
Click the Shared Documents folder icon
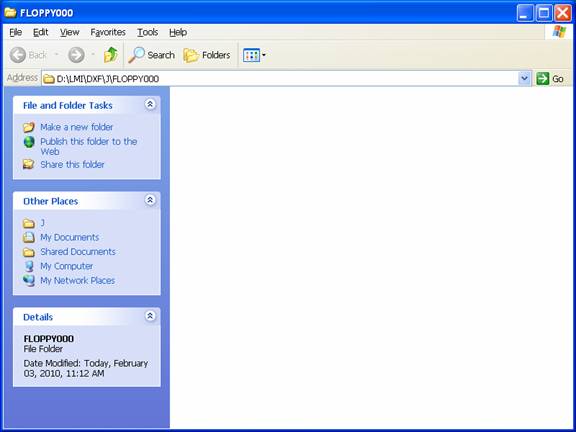click(x=29, y=252)
